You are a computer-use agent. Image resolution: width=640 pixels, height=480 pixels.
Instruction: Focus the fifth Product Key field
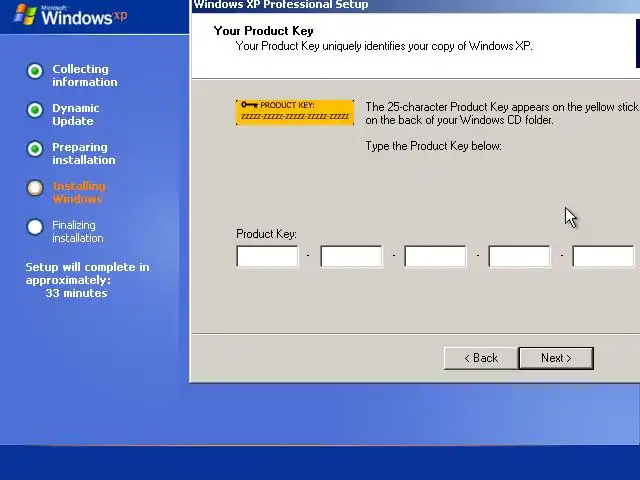point(603,256)
